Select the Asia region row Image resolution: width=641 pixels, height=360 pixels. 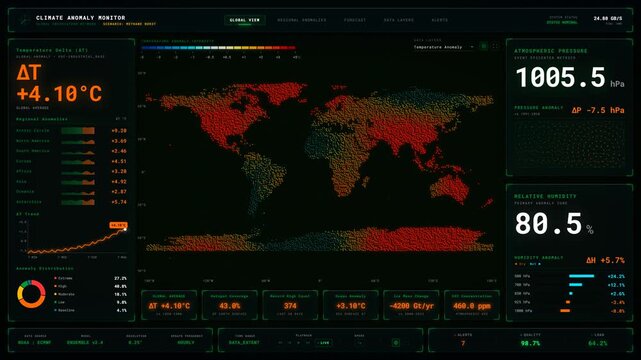(71, 181)
